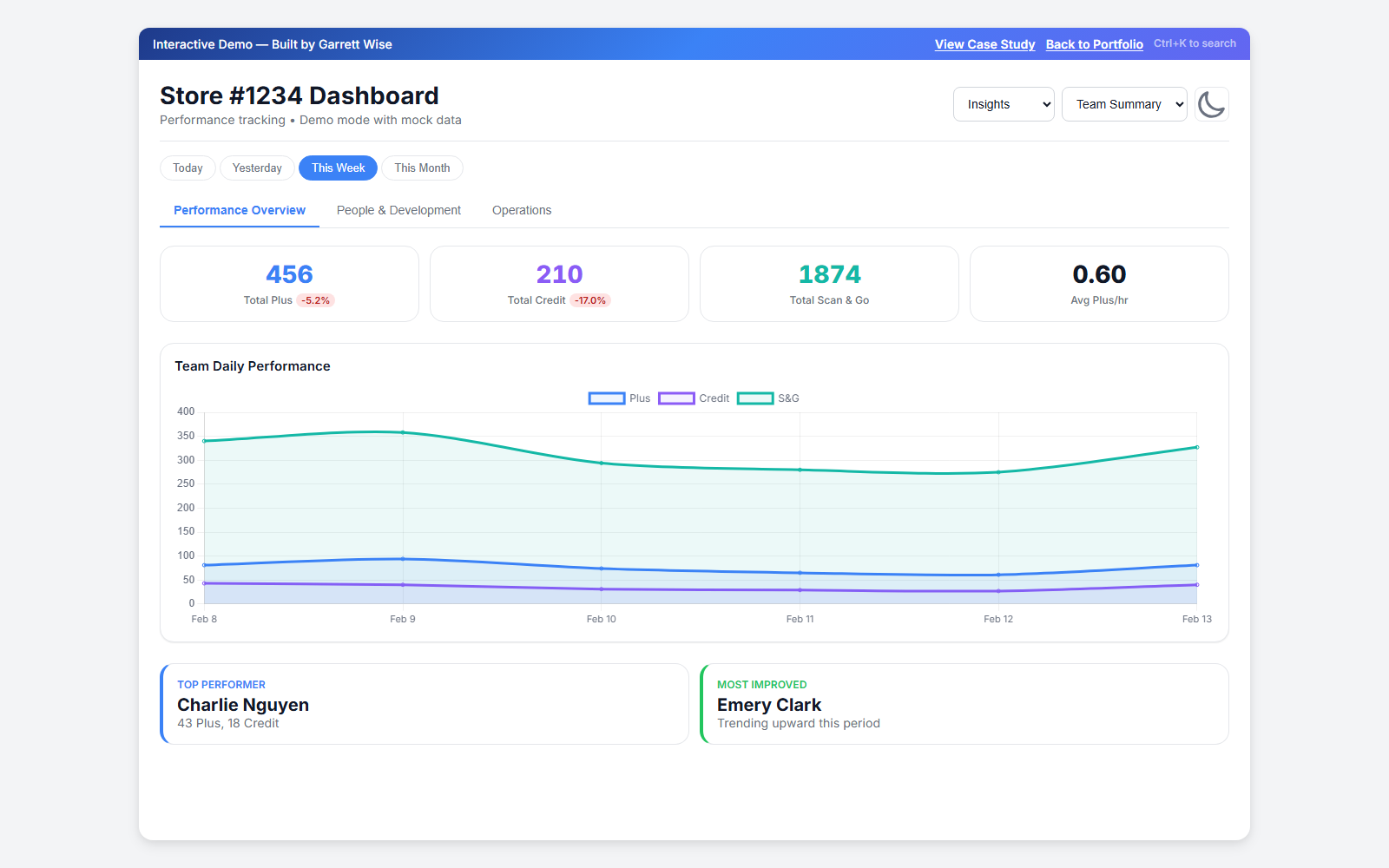View Emery Clark's most improved card
The height and width of the screenshot is (868, 1389).
(964, 703)
